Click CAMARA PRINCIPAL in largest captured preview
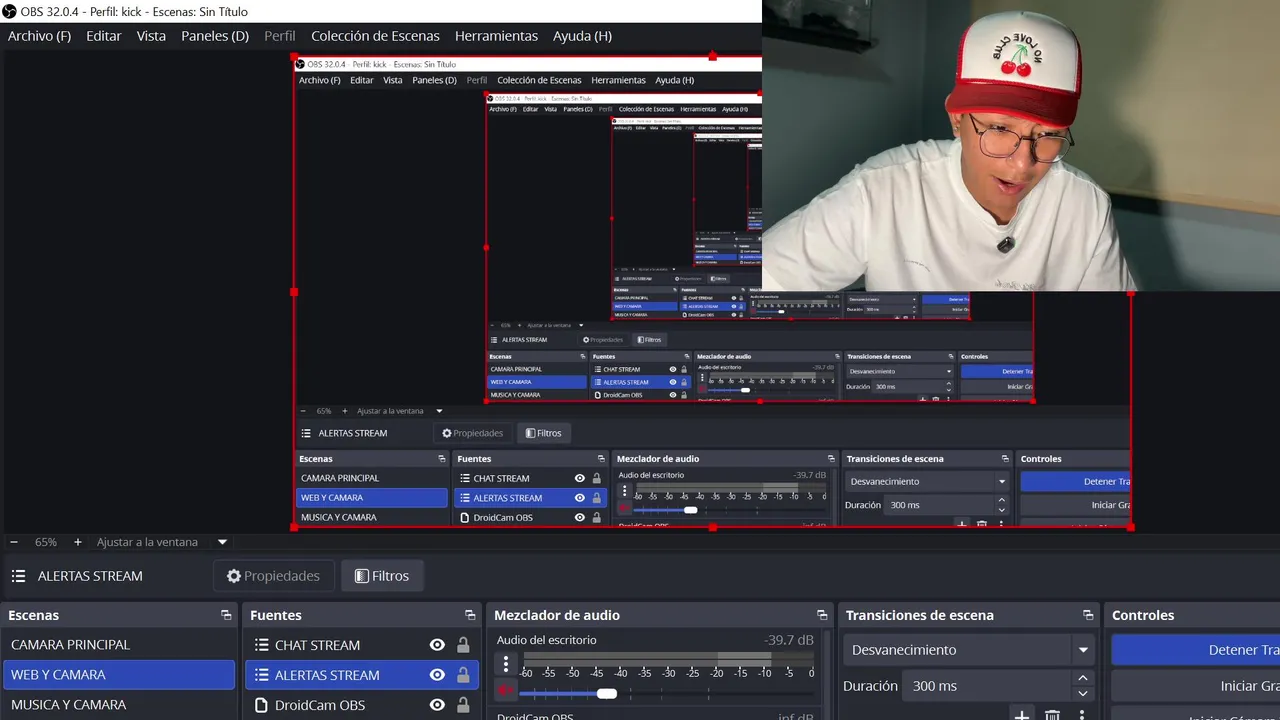 [371, 478]
